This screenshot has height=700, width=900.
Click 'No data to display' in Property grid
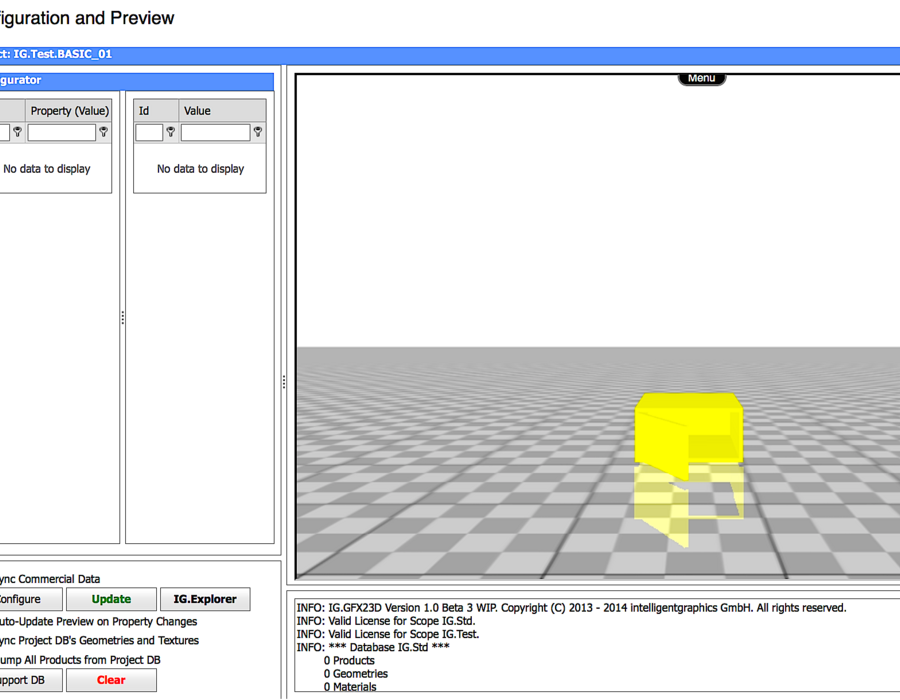pyautogui.click(x=46, y=169)
